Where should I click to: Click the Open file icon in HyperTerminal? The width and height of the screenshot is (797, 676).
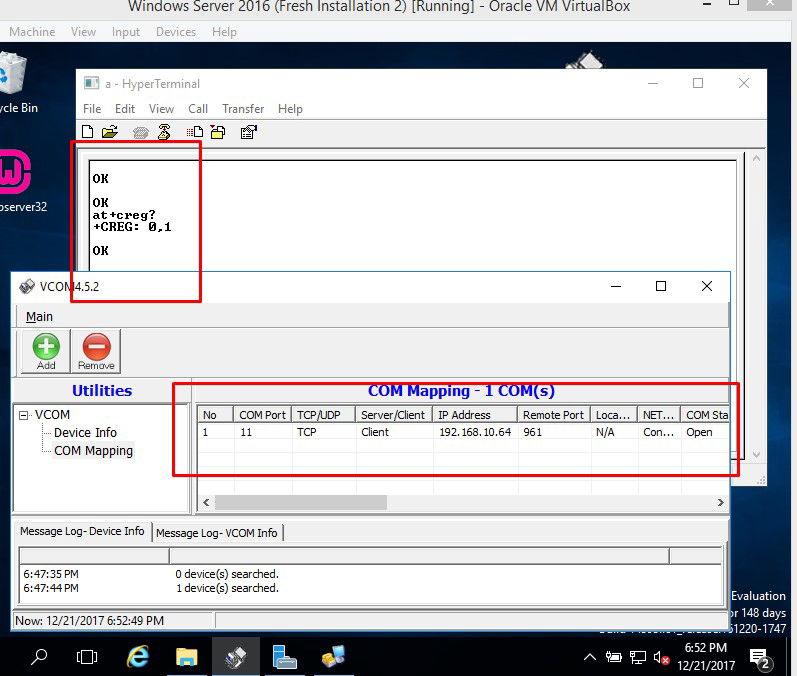click(110, 132)
